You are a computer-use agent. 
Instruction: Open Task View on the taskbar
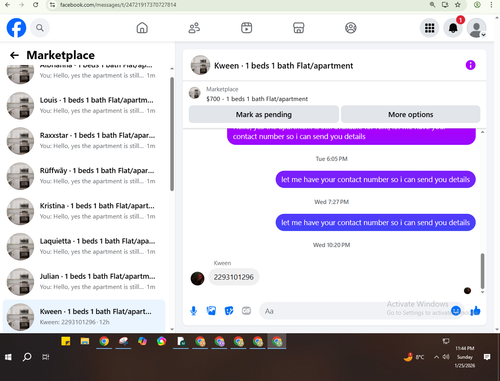point(46,357)
